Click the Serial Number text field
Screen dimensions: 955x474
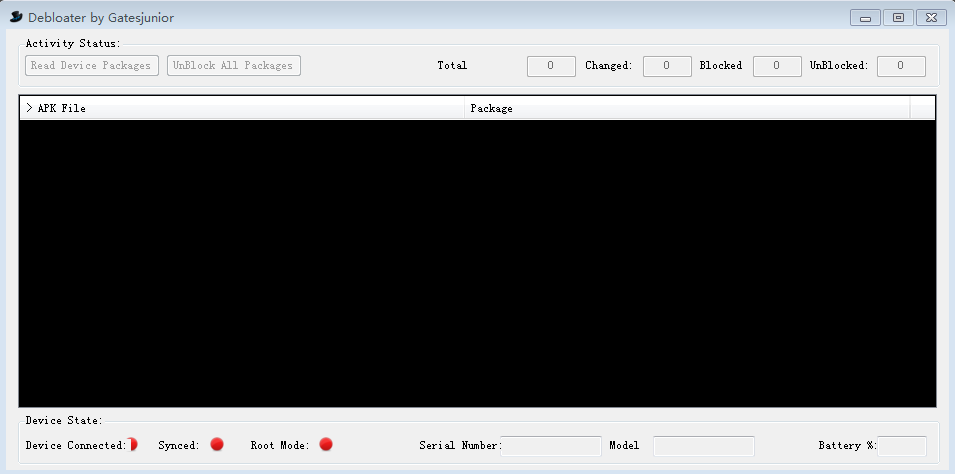[x=551, y=446]
